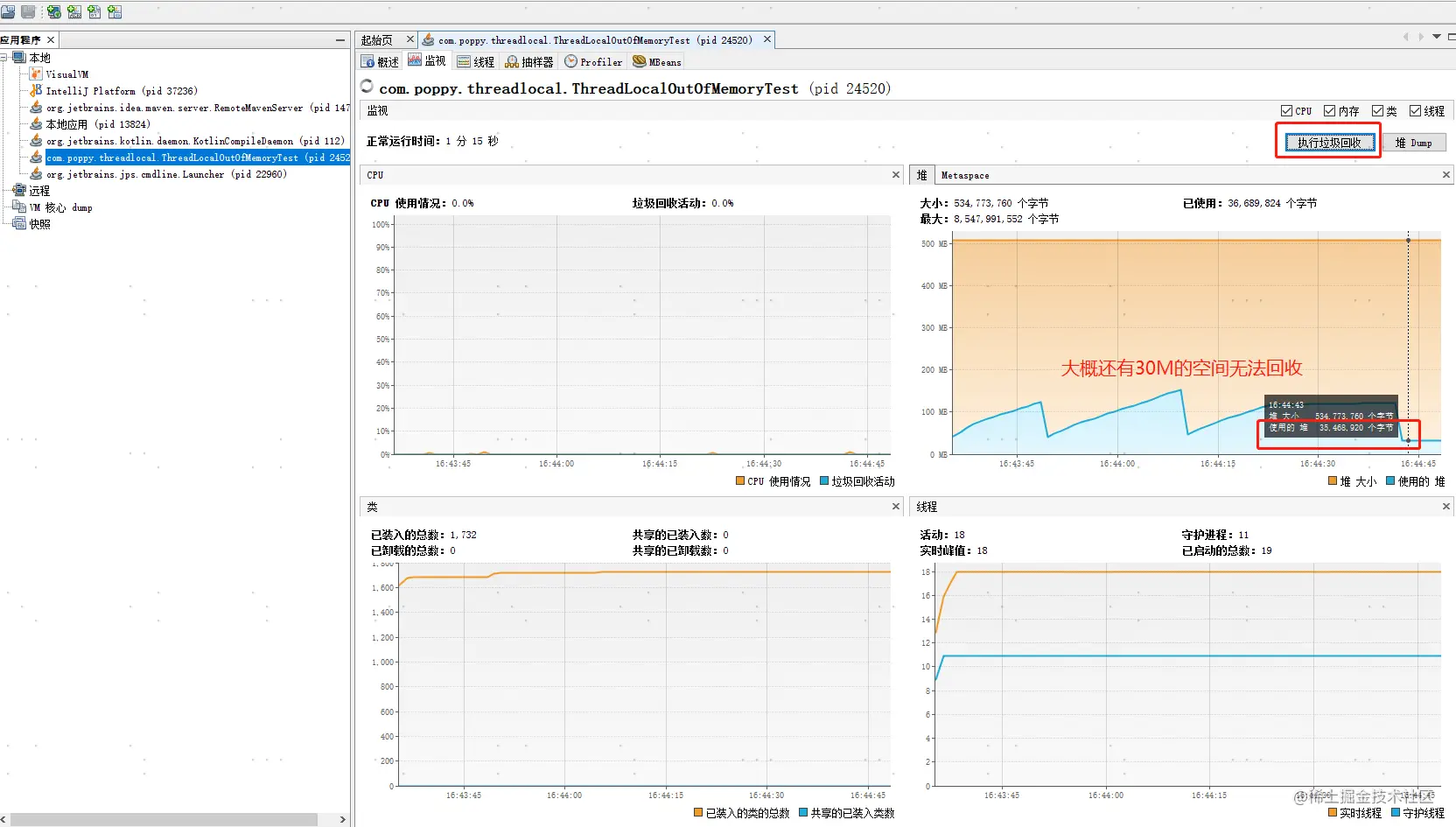This screenshot has width=1456, height=827.
Task: Click the 快照 snapshots icon
Action: [x=19, y=224]
